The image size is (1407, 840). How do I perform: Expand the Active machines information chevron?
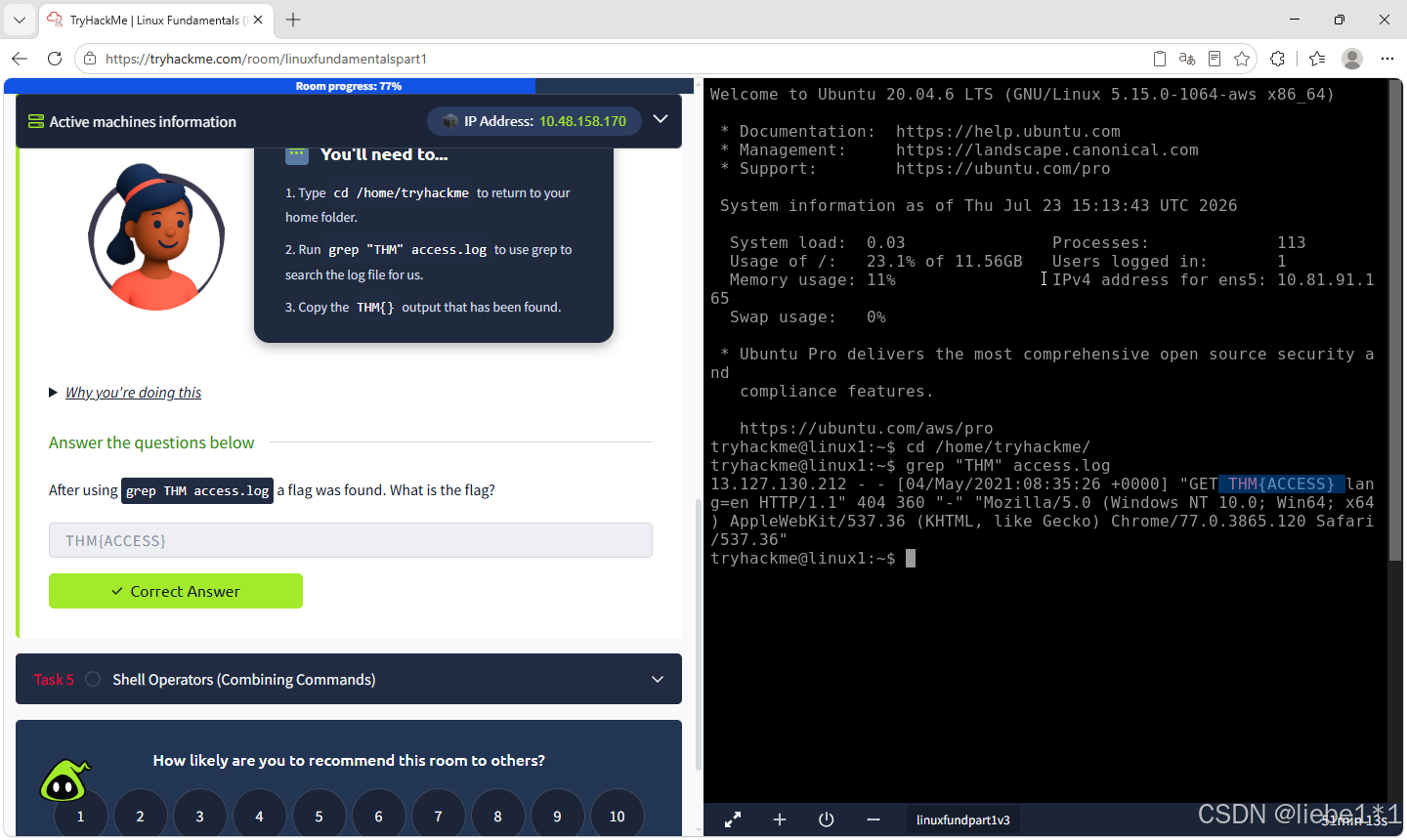[x=661, y=119]
